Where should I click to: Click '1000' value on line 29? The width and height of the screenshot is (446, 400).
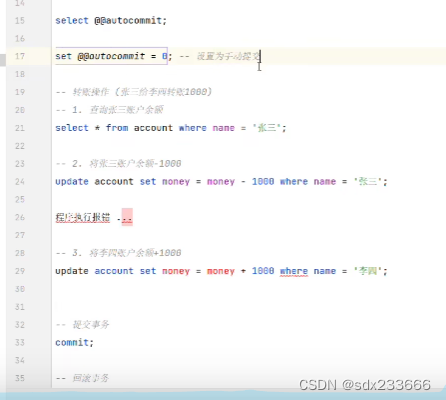click(x=263, y=271)
